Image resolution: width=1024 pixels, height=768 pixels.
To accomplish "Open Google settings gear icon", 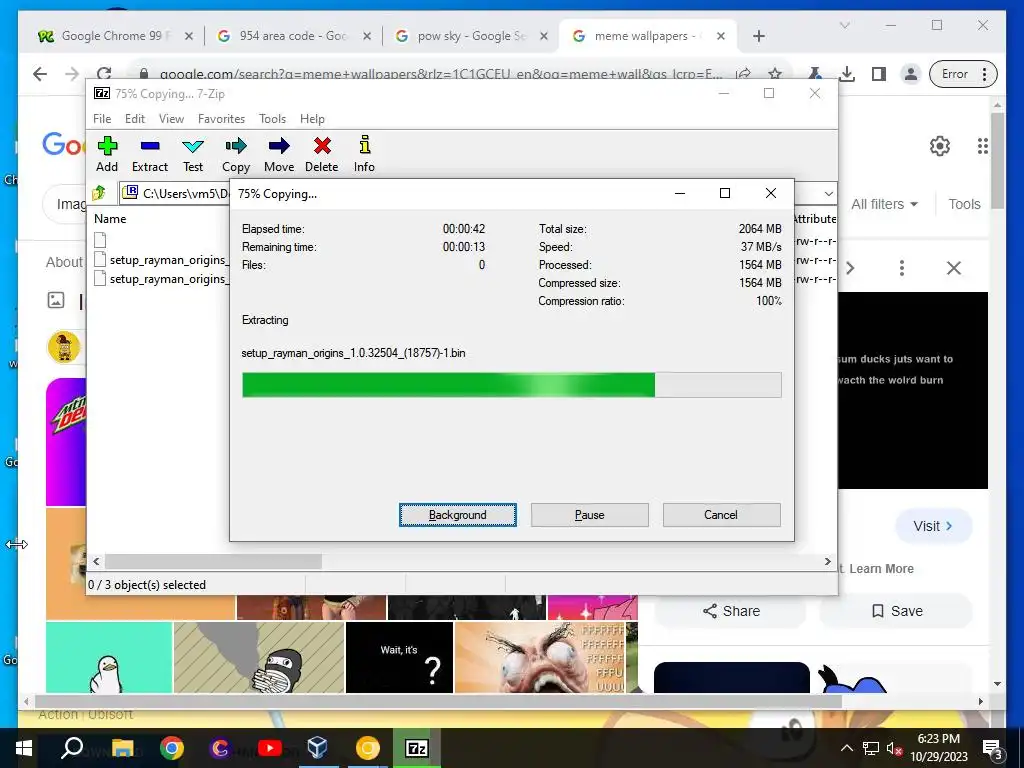I will (940, 146).
